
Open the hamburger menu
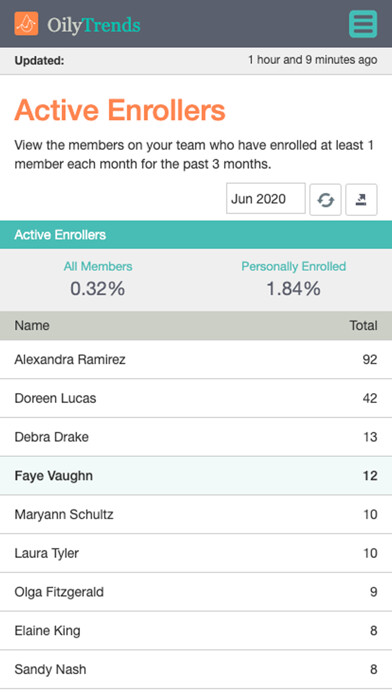[x=363, y=24]
